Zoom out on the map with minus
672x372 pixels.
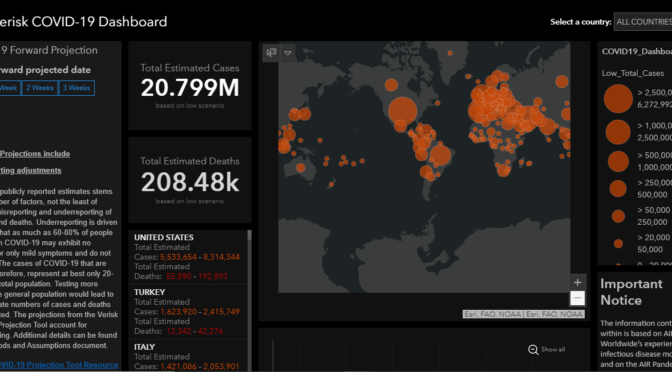tap(577, 298)
